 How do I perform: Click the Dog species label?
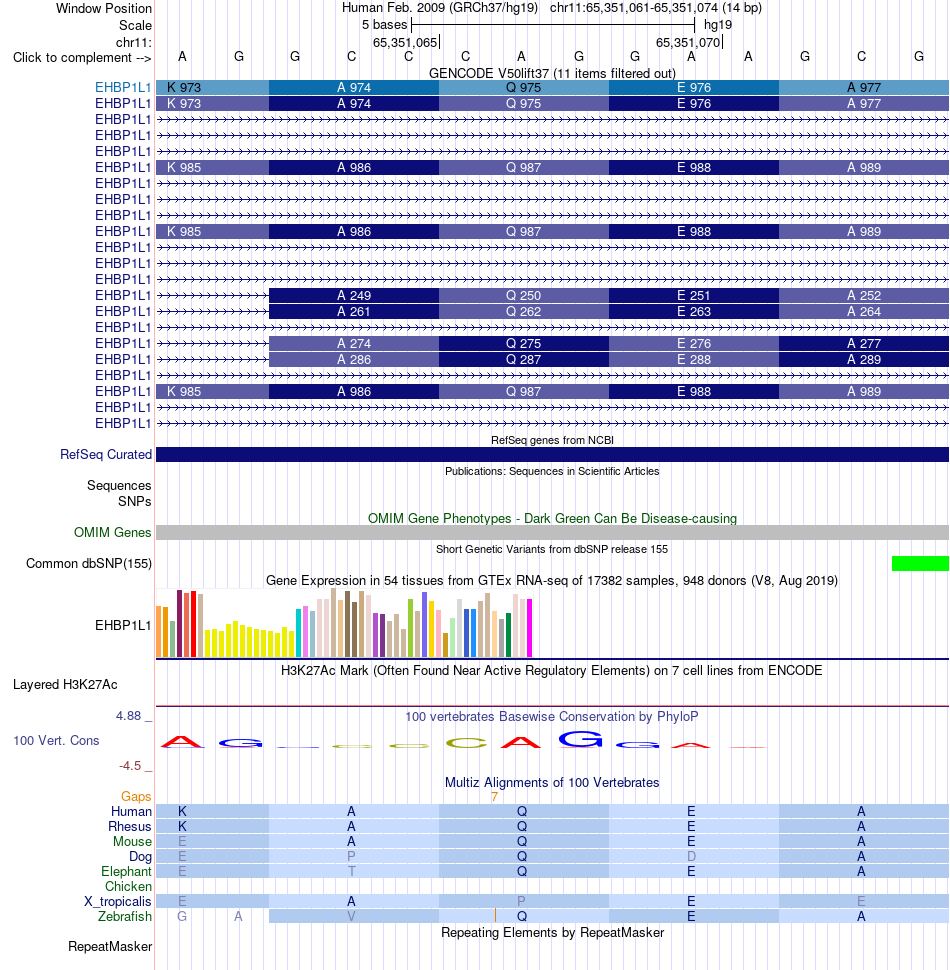(x=140, y=856)
